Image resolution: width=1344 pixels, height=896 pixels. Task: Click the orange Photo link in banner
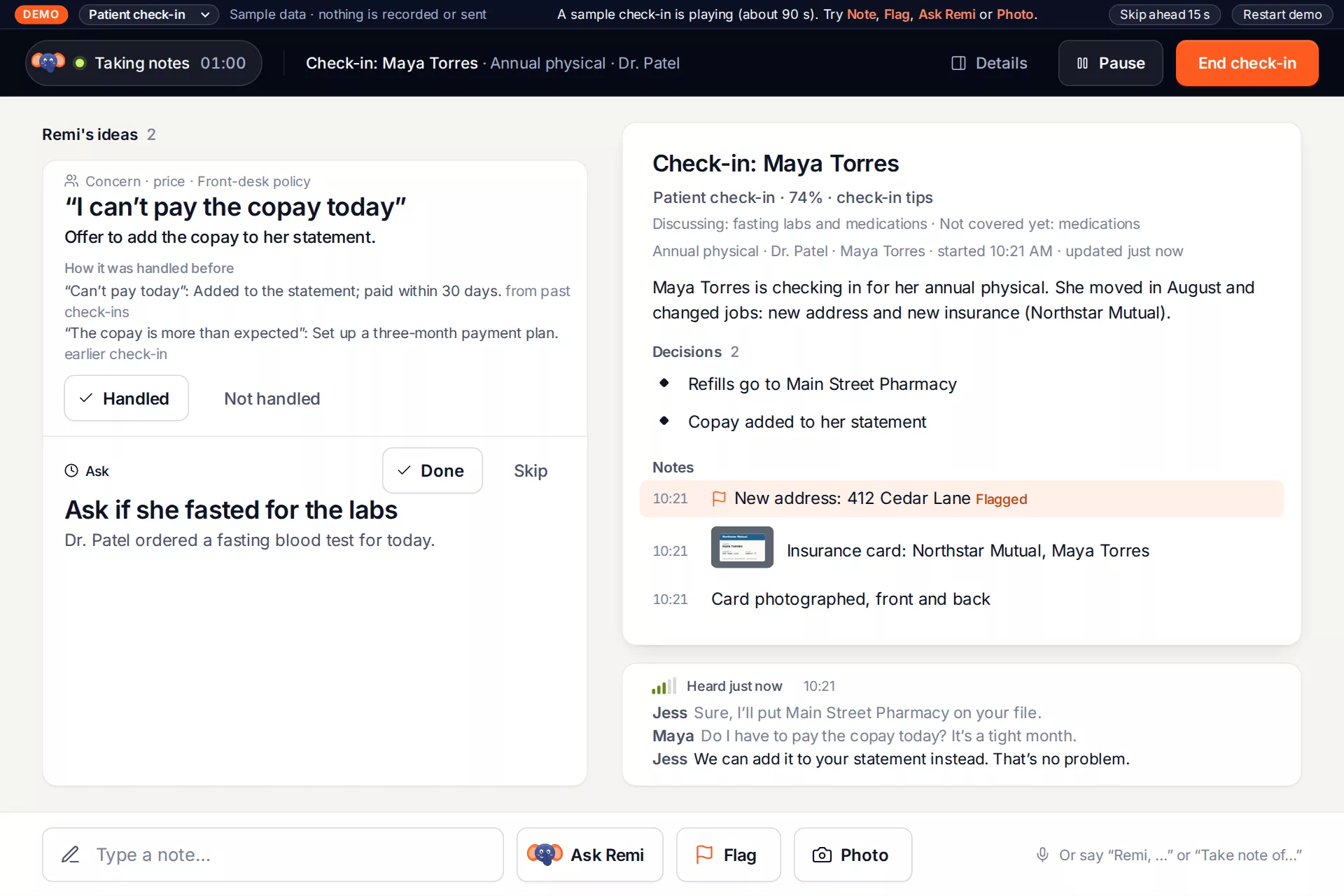click(x=1015, y=14)
